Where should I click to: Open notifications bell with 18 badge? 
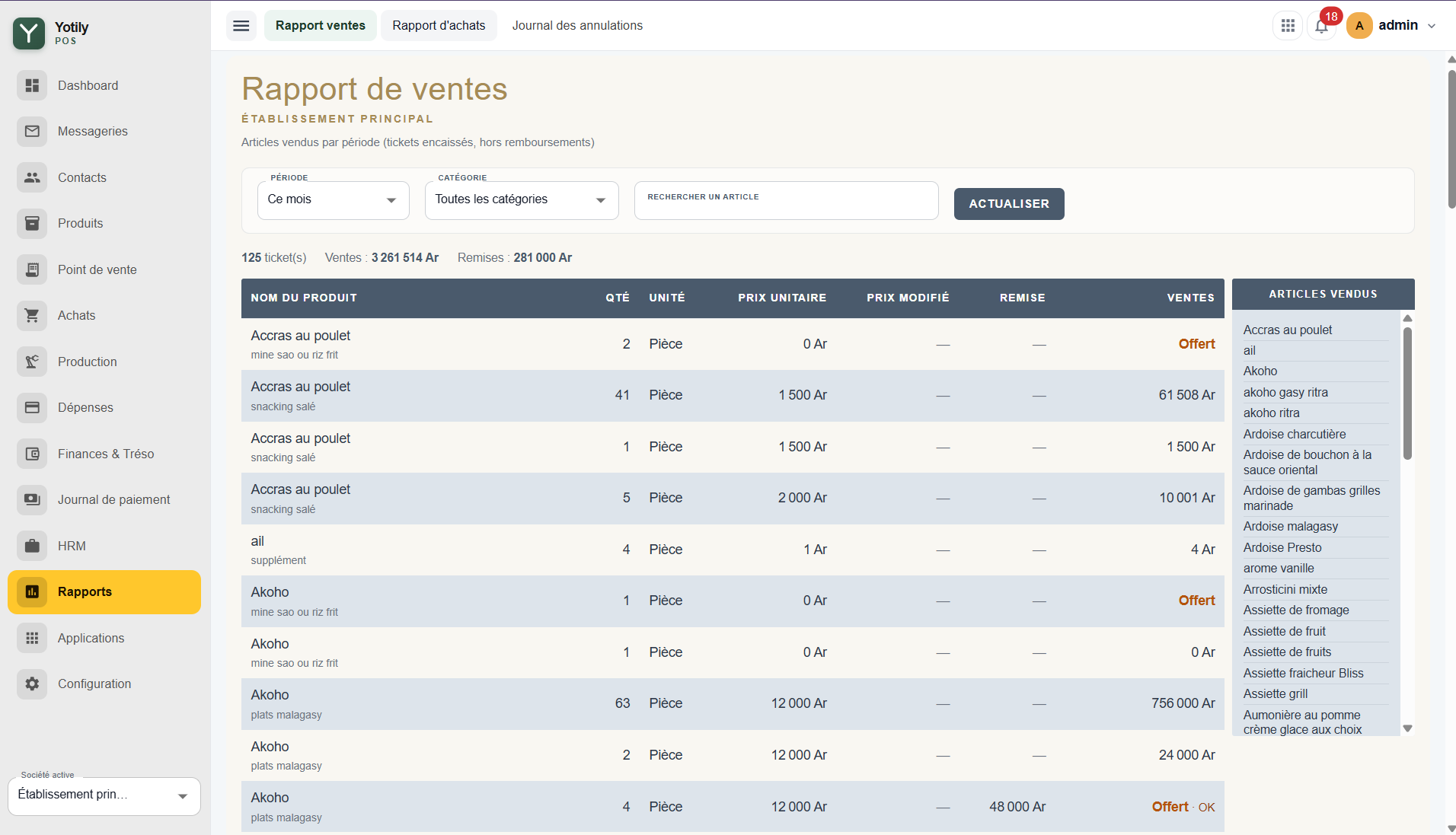[x=1322, y=26]
